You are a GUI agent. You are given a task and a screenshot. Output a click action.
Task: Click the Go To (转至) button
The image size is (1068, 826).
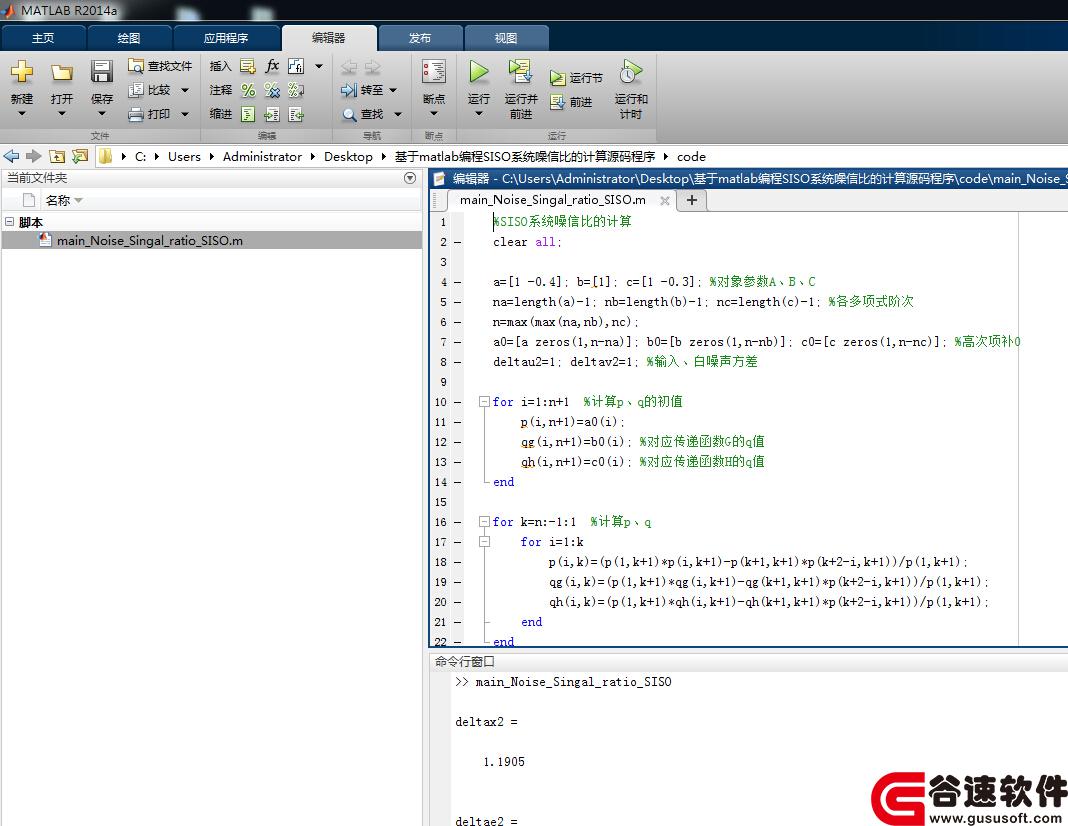pos(363,90)
